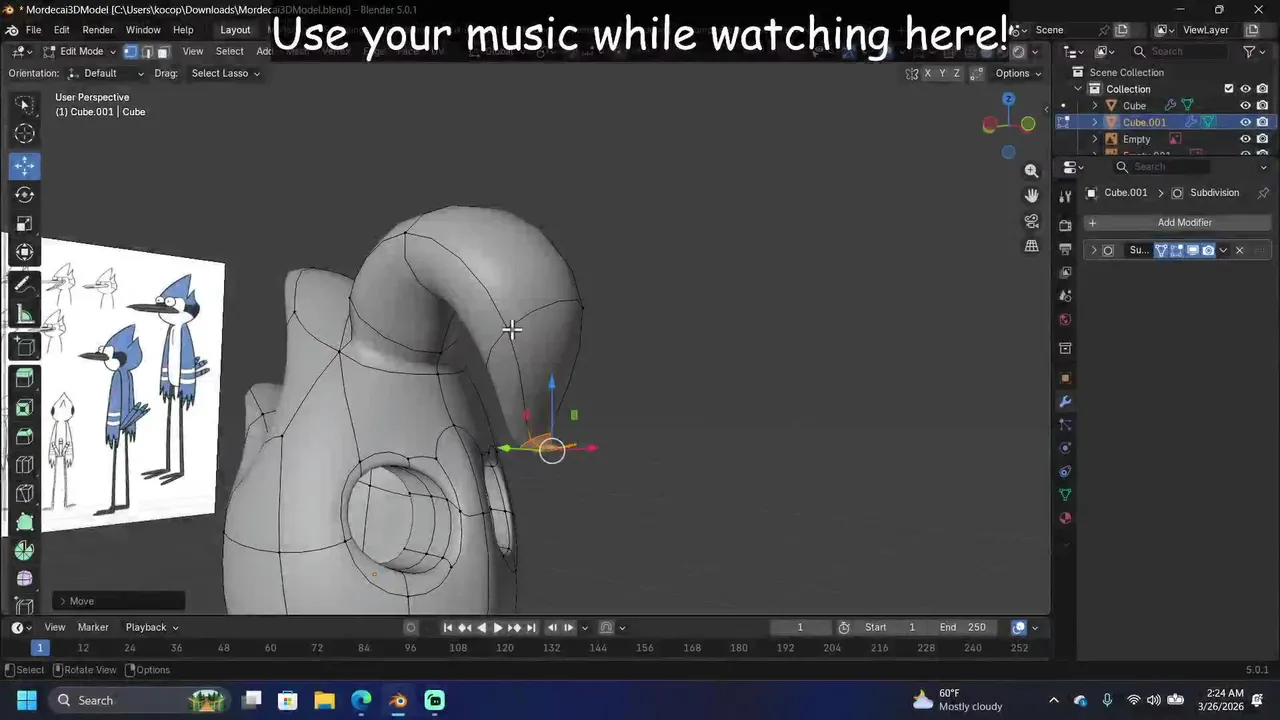Viewport: 1280px width, 720px height.
Task: Open the Options dropdown in header
Action: click(1018, 73)
